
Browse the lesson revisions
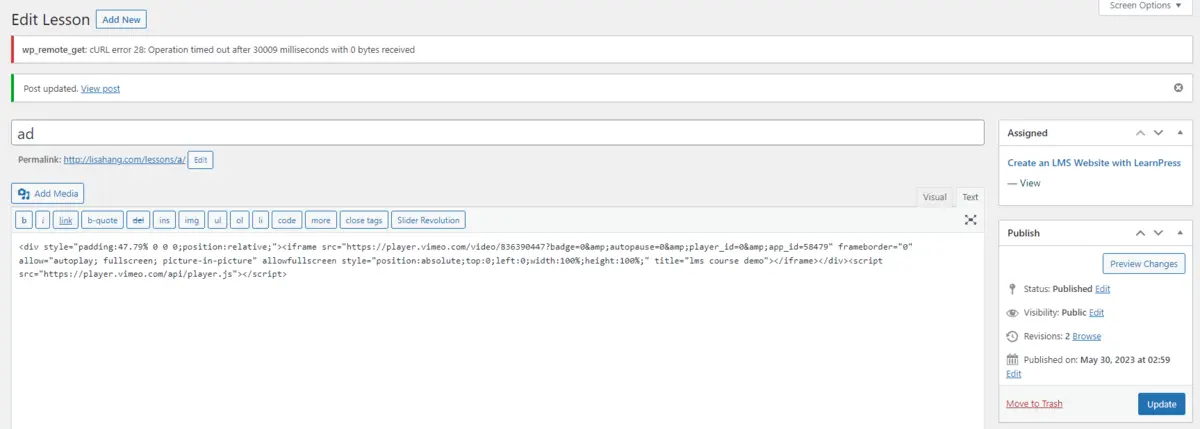pyautogui.click(x=1087, y=337)
